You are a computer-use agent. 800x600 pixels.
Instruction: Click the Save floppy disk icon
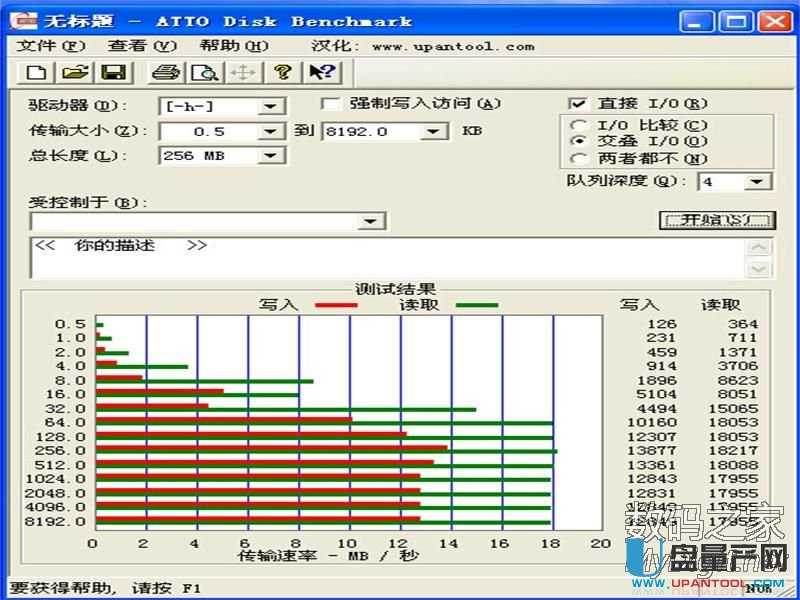(x=112, y=72)
